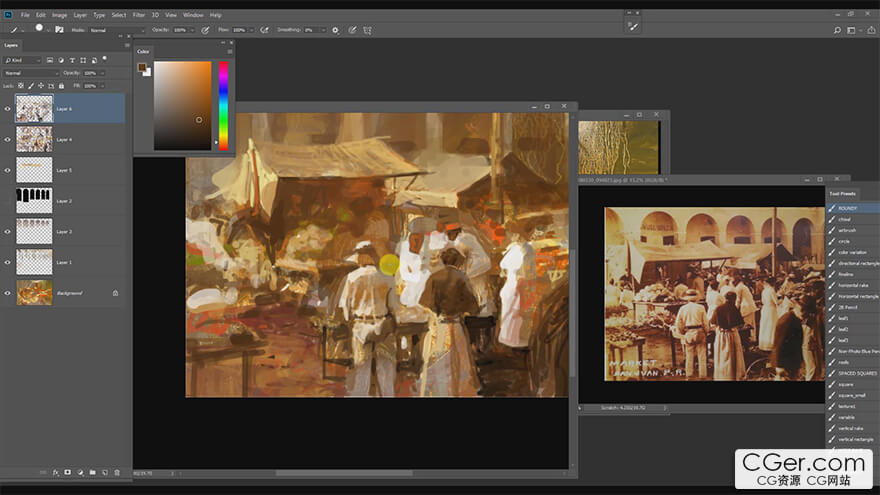The height and width of the screenshot is (495, 880).
Task: Delete layer using the trash icon
Action: coord(116,471)
